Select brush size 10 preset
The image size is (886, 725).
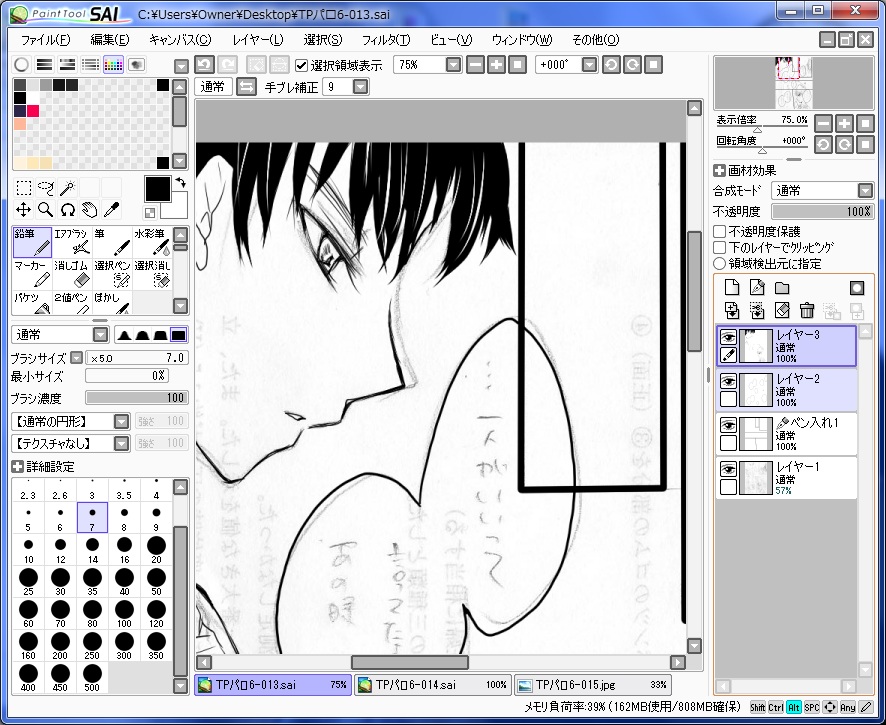(x=28, y=550)
